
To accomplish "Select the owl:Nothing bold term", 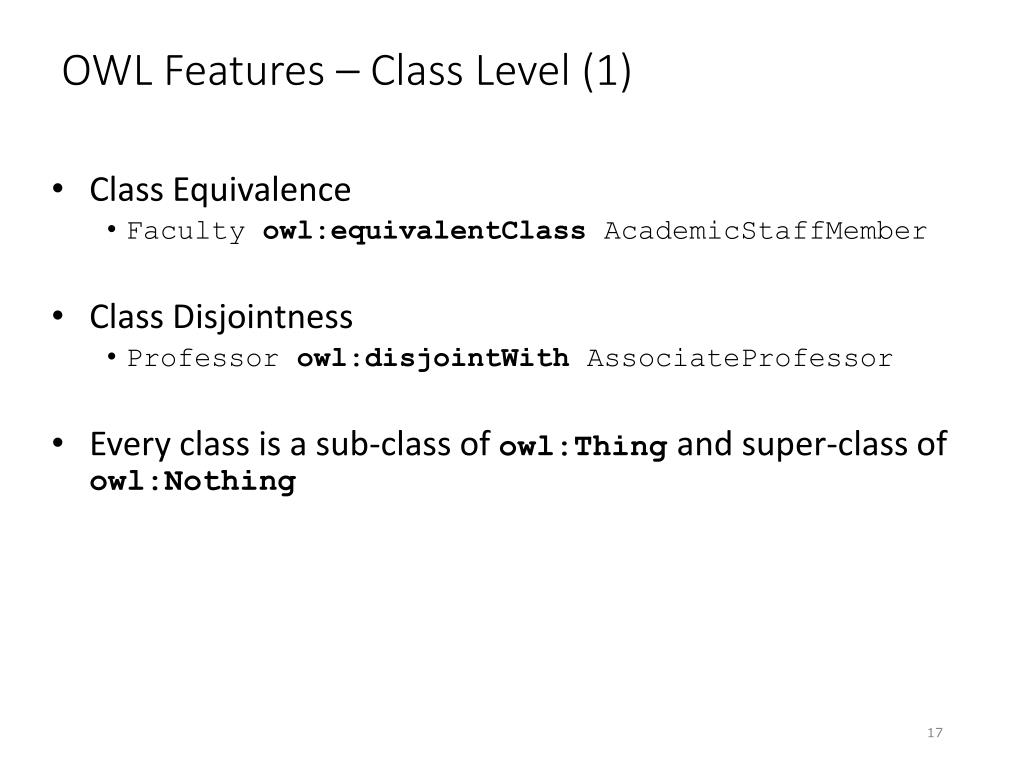I will tap(193, 482).
